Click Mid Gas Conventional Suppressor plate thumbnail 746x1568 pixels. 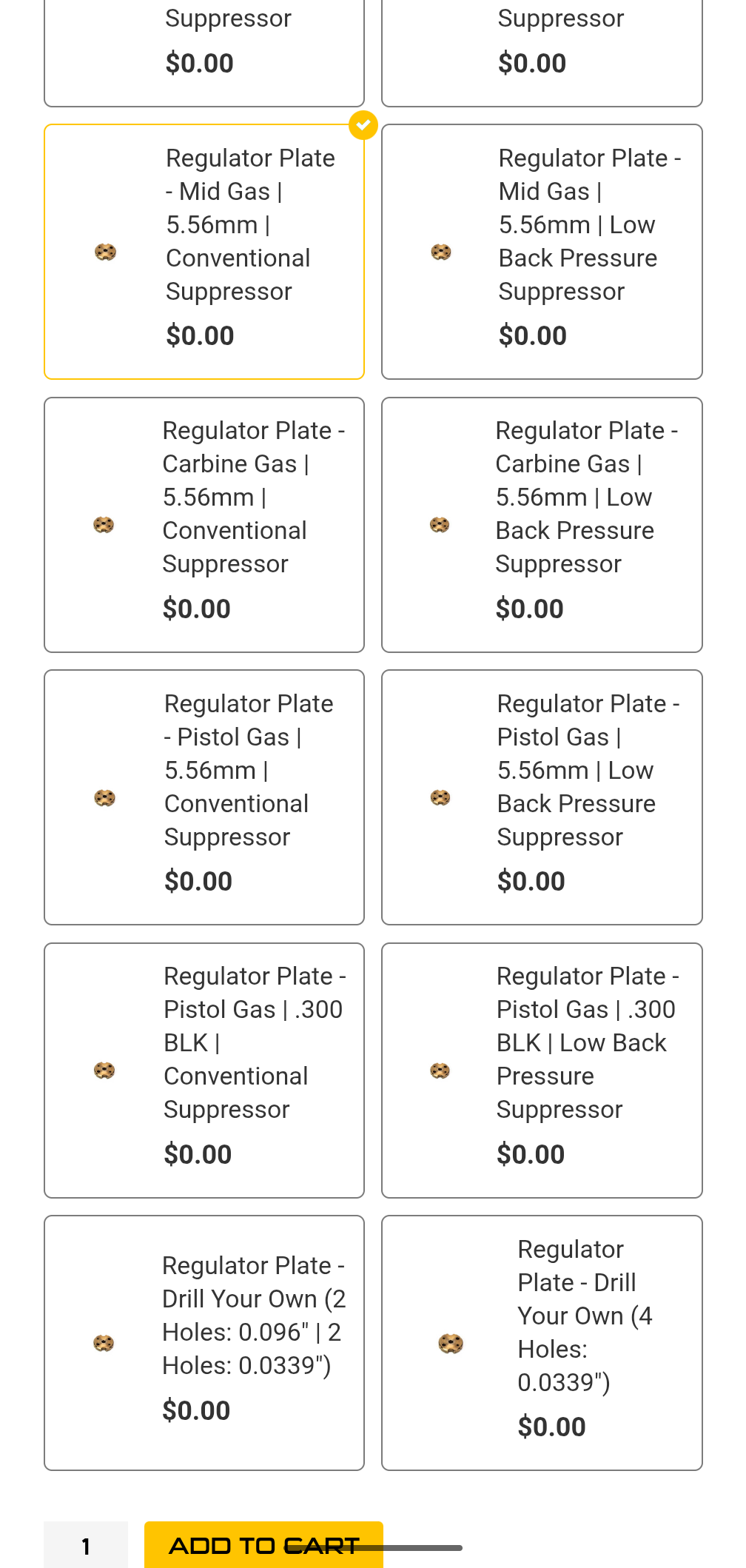[106, 252]
